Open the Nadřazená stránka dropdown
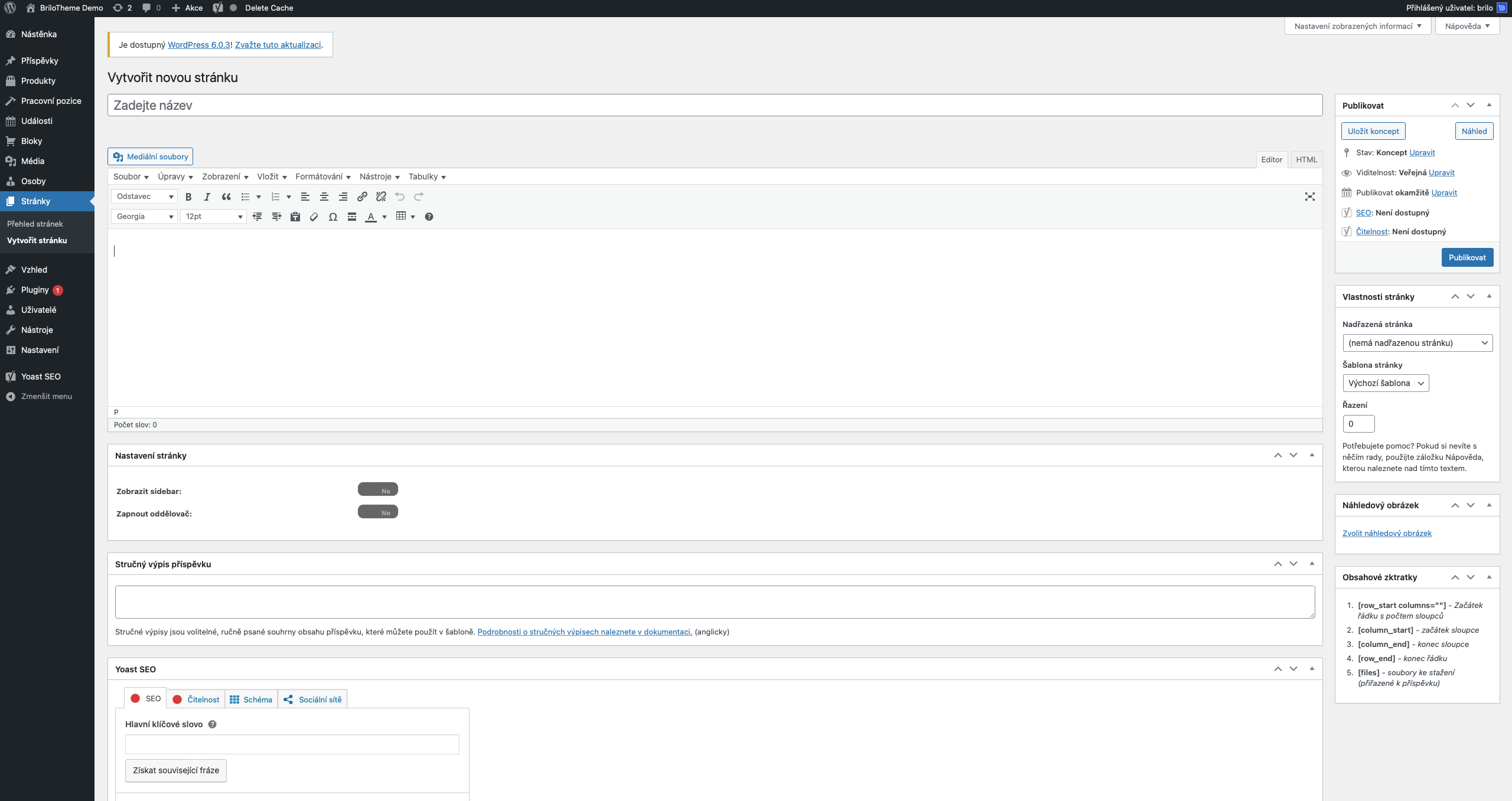This screenshot has height=801, width=1512. tap(1417, 343)
